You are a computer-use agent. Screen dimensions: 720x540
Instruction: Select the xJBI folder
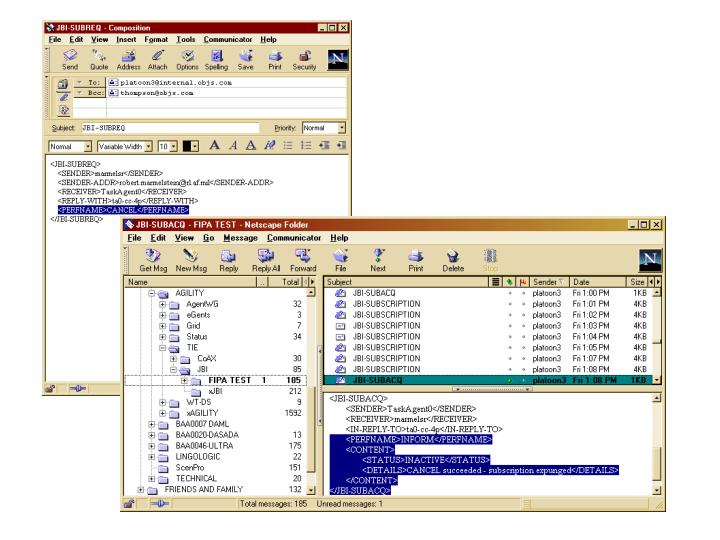[215, 391]
